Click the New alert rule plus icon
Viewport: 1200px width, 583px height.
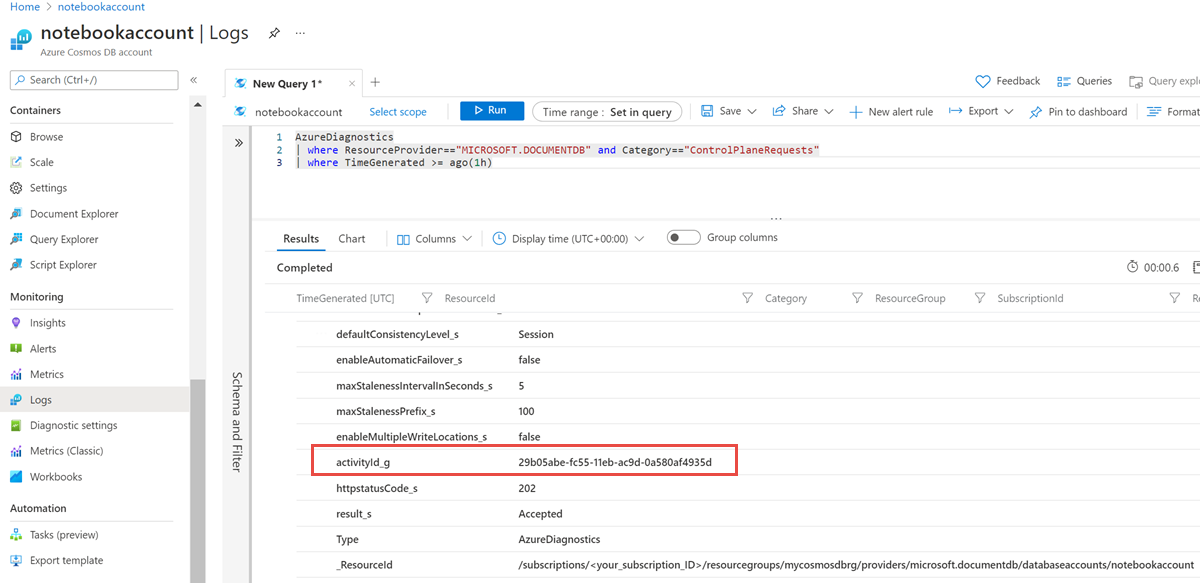click(856, 112)
